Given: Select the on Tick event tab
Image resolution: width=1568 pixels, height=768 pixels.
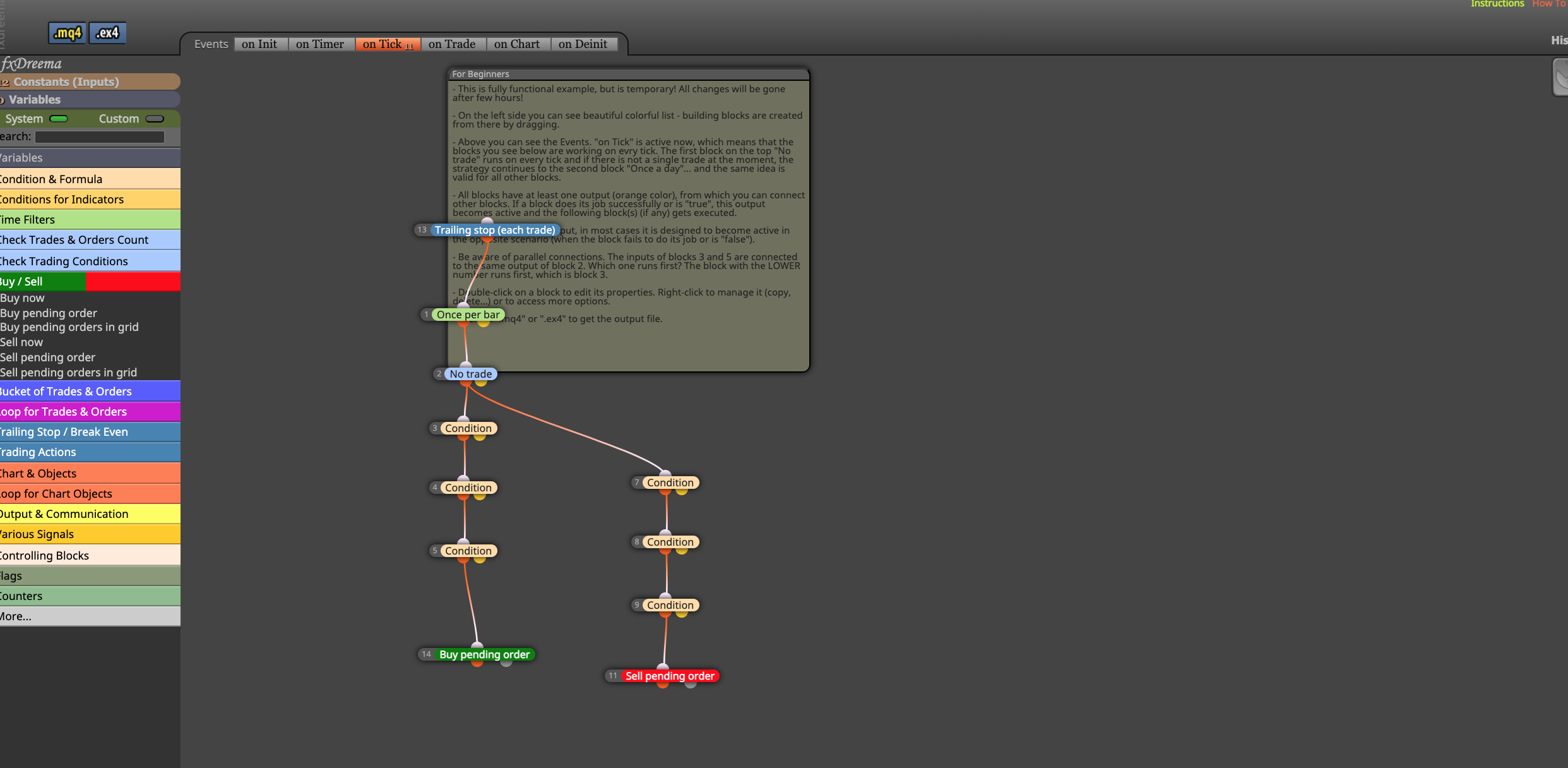Looking at the screenshot, I should 388,44.
